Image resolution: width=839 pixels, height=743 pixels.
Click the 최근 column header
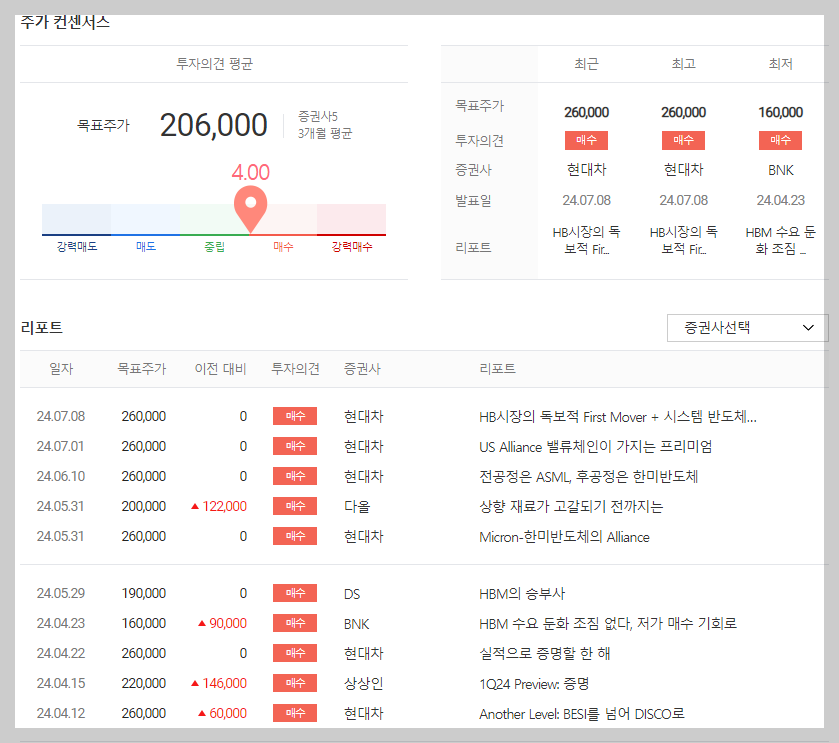(586, 63)
